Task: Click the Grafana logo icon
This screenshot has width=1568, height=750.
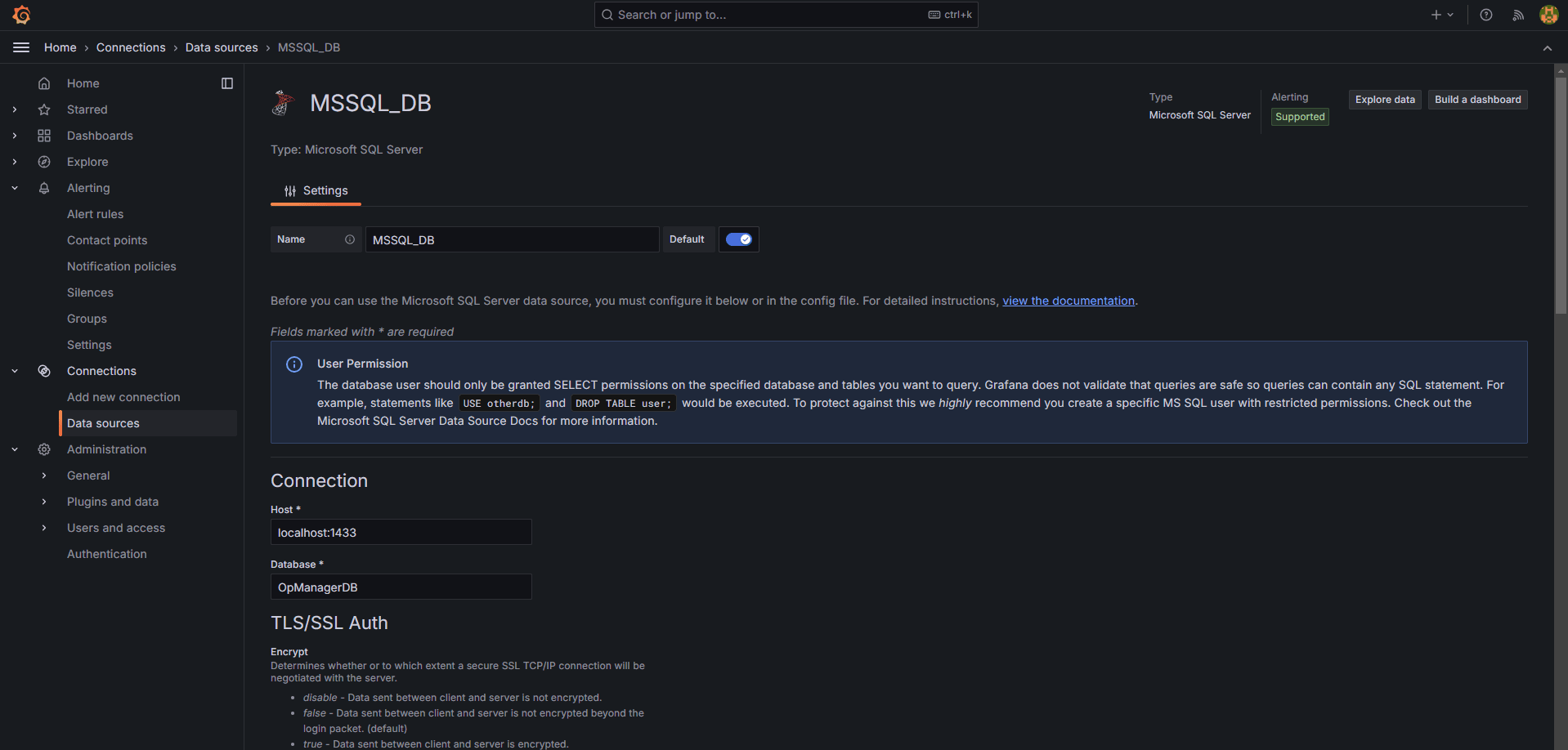Action: coord(22,15)
